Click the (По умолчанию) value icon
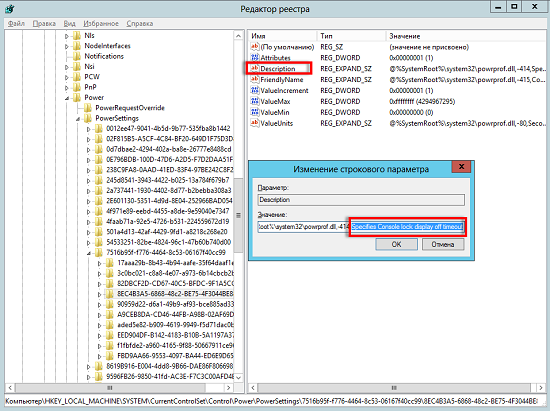The width and height of the screenshot is (550, 411). [255, 47]
